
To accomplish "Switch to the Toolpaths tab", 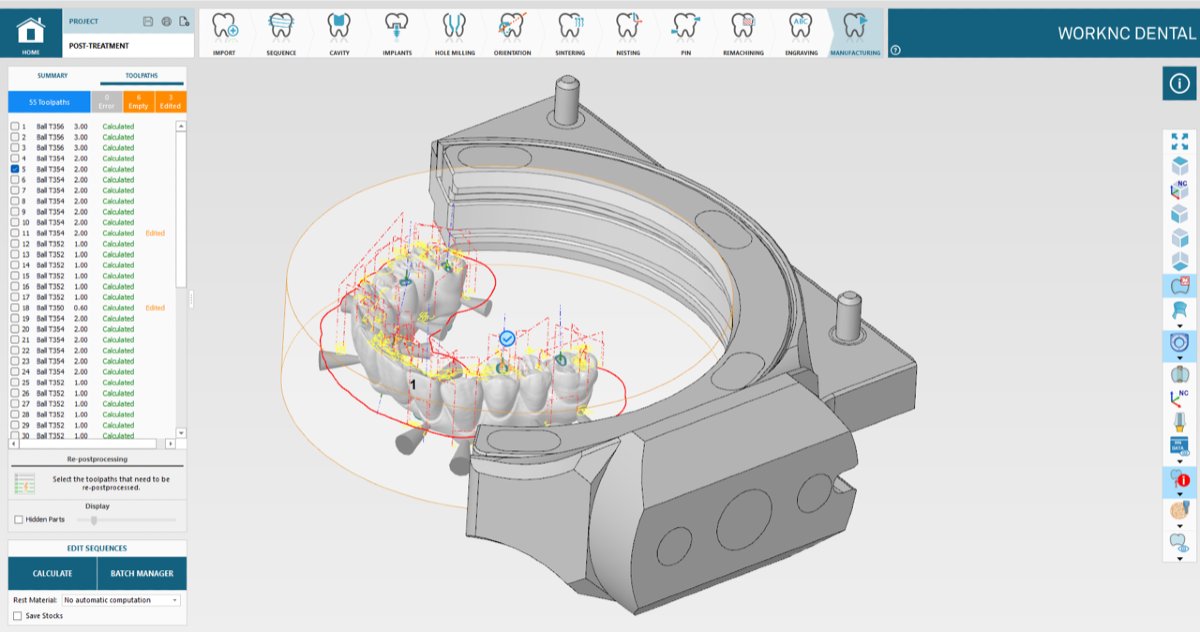I will pos(141,76).
